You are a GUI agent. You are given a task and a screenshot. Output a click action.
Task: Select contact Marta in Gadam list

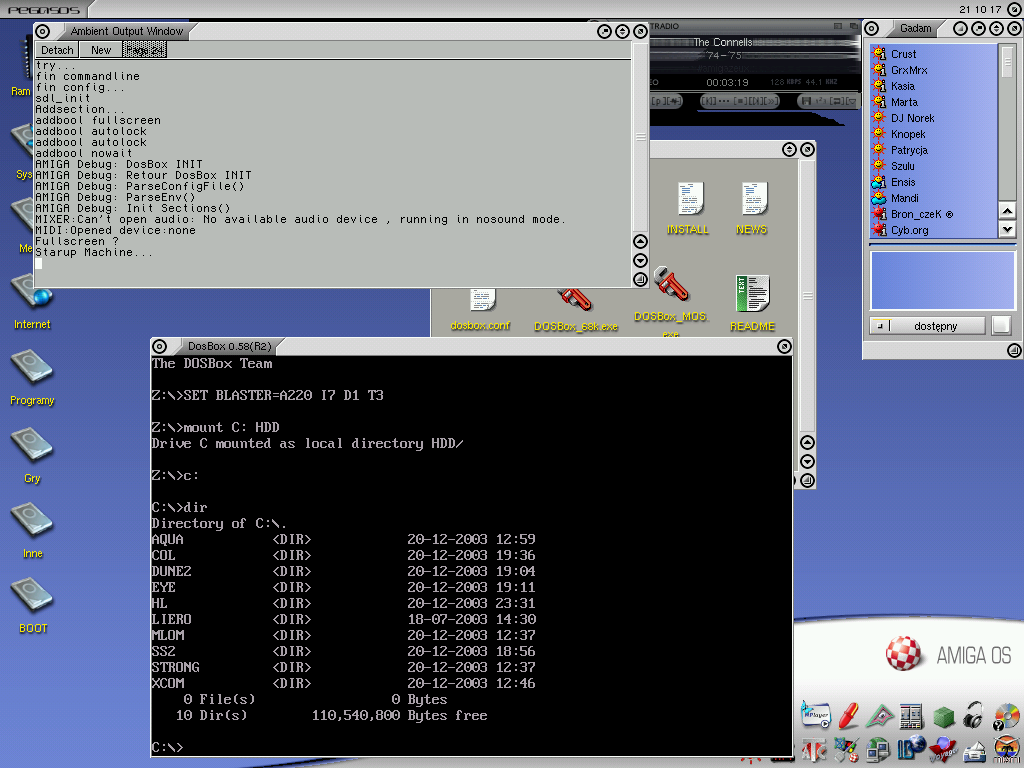pos(934,102)
